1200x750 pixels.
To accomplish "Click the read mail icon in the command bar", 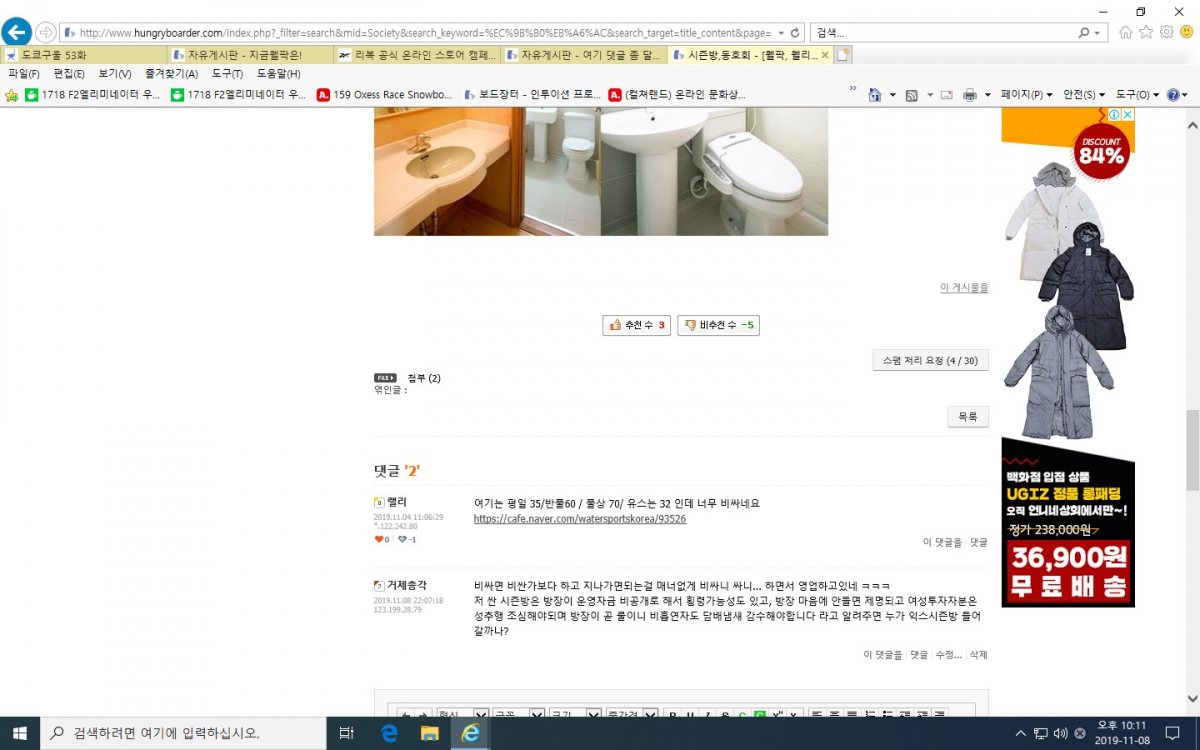I will tap(946, 95).
